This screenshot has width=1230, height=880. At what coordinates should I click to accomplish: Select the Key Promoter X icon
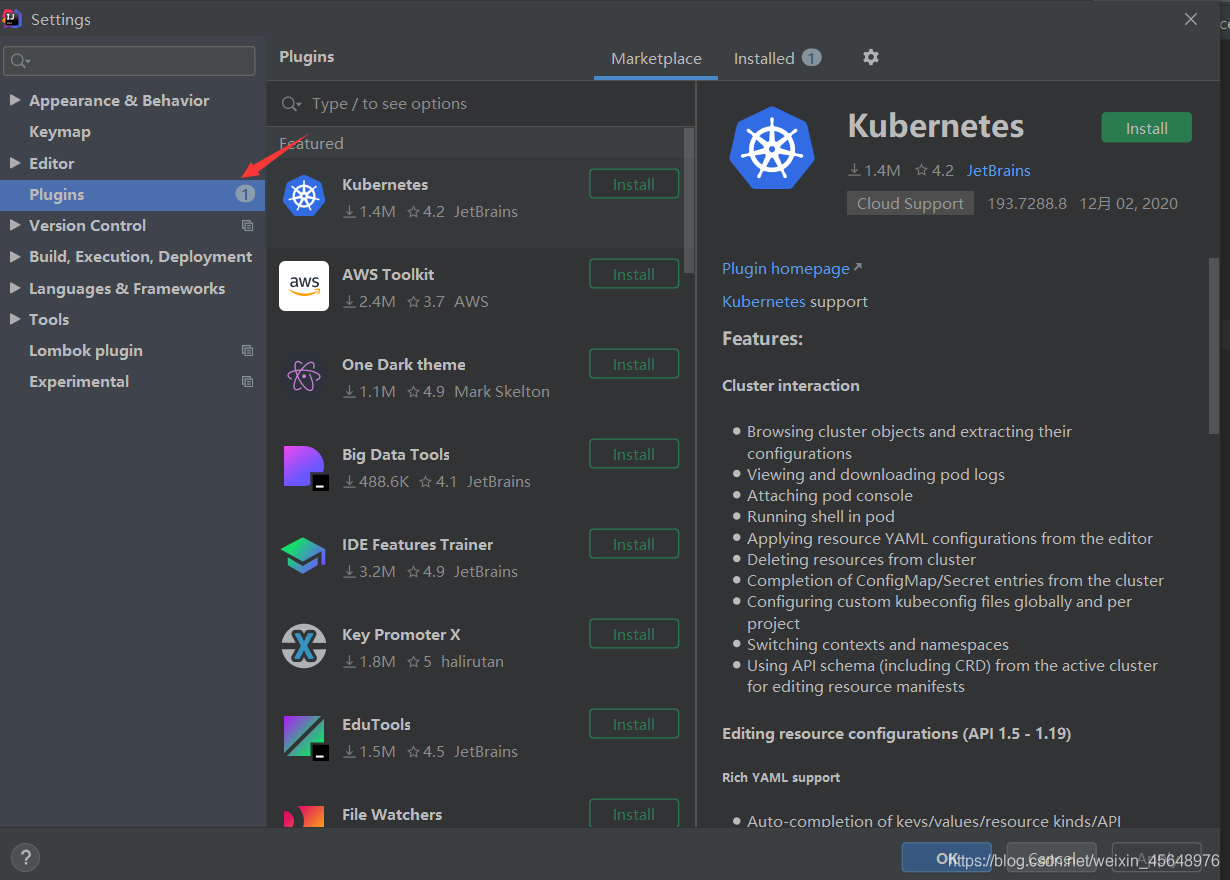[303, 646]
